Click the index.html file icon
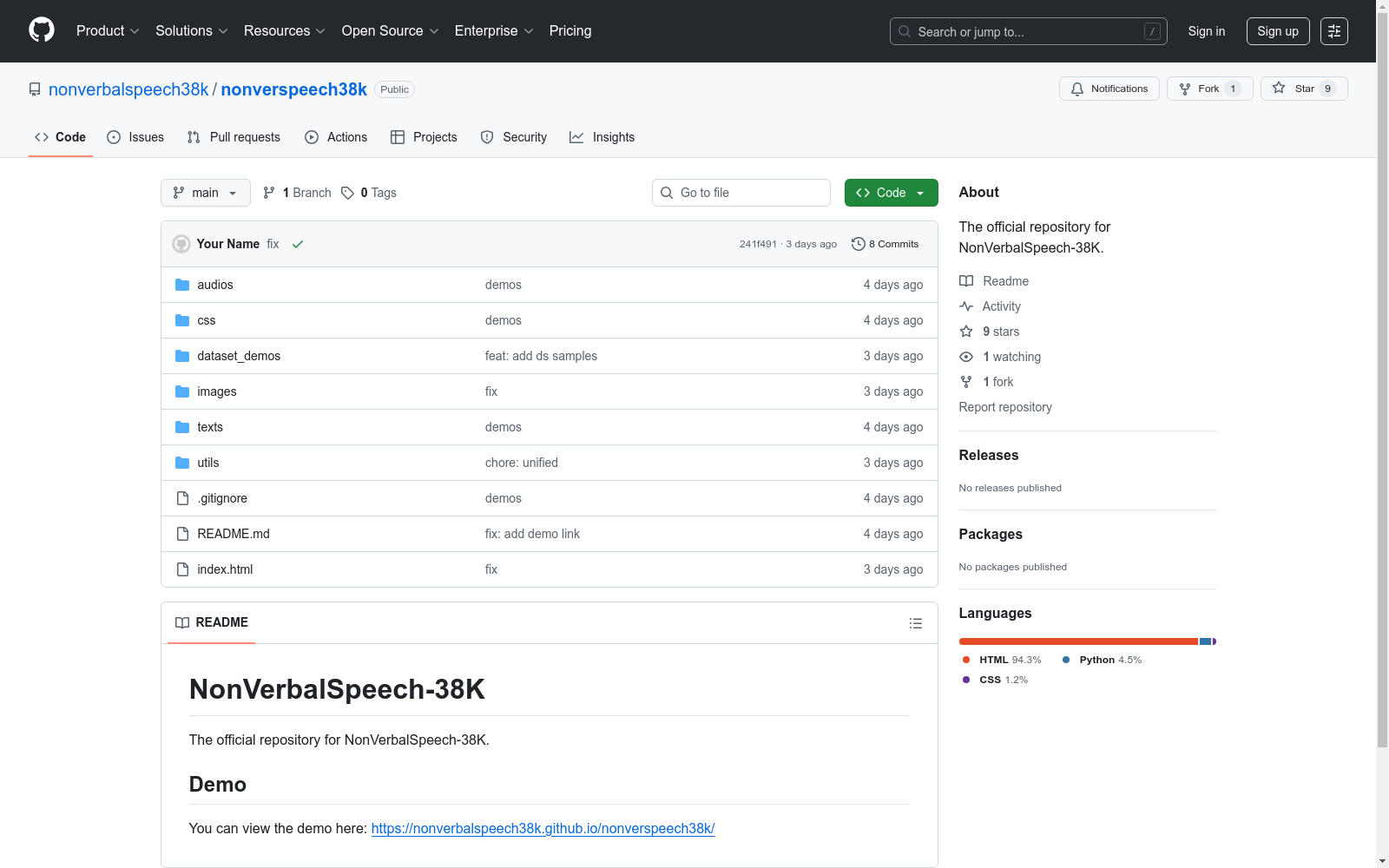1389x868 pixels. click(182, 569)
